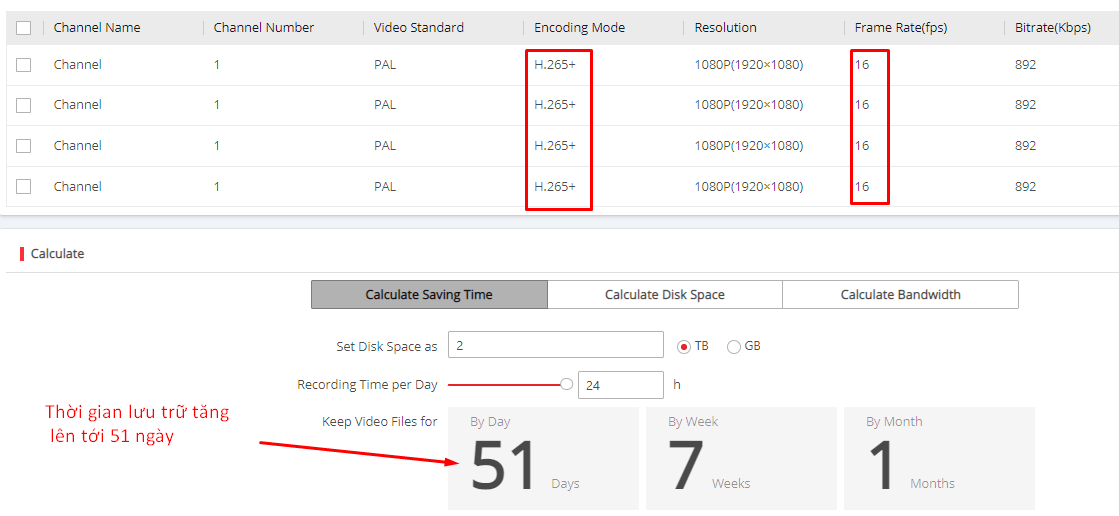Click the Recording Time per Day slider handle
Screen dimensions: 1119x516
coord(567,384)
